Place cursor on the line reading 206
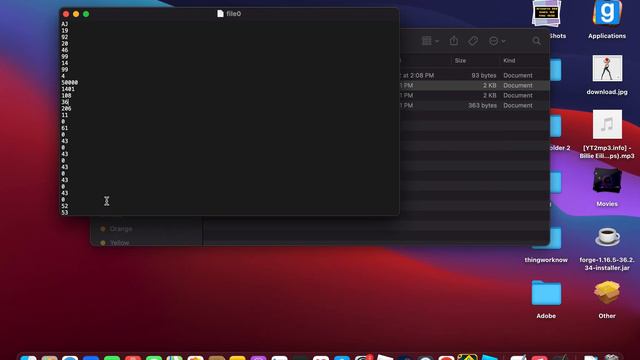This screenshot has width=640, height=360. pos(66,109)
